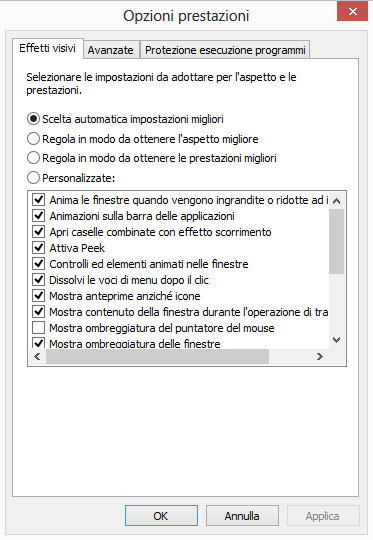Select Scelta automatica impostazioni migliori
373x540 pixels.
[x=33, y=119]
